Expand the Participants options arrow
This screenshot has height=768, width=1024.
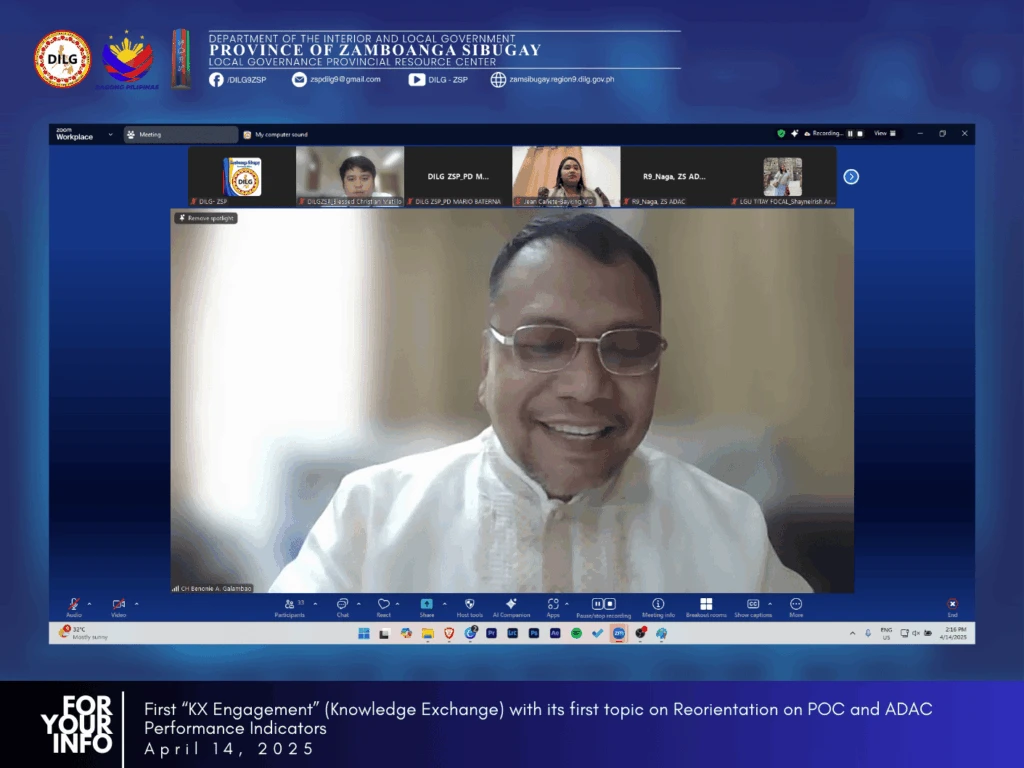tap(315, 603)
